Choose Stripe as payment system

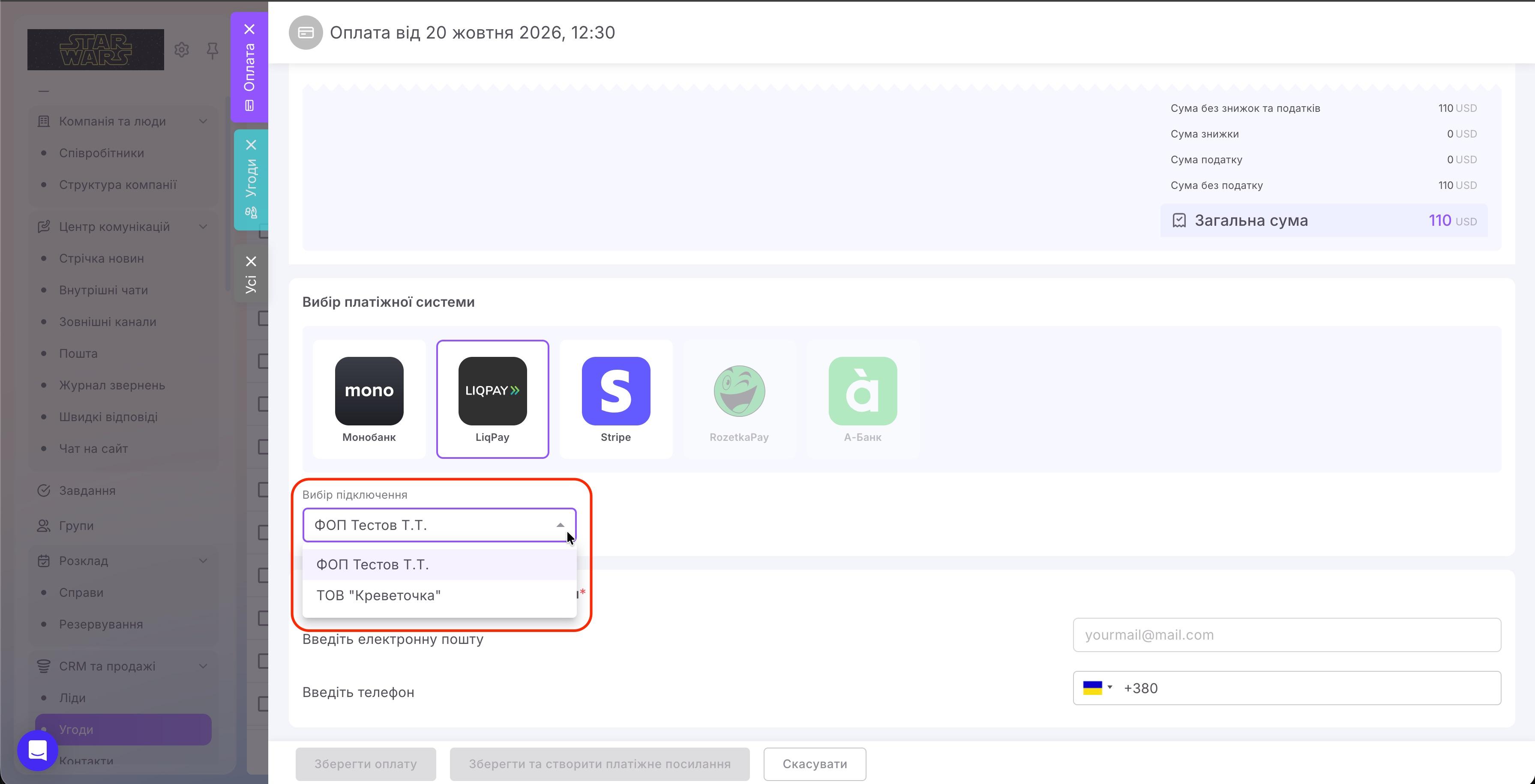pos(615,399)
